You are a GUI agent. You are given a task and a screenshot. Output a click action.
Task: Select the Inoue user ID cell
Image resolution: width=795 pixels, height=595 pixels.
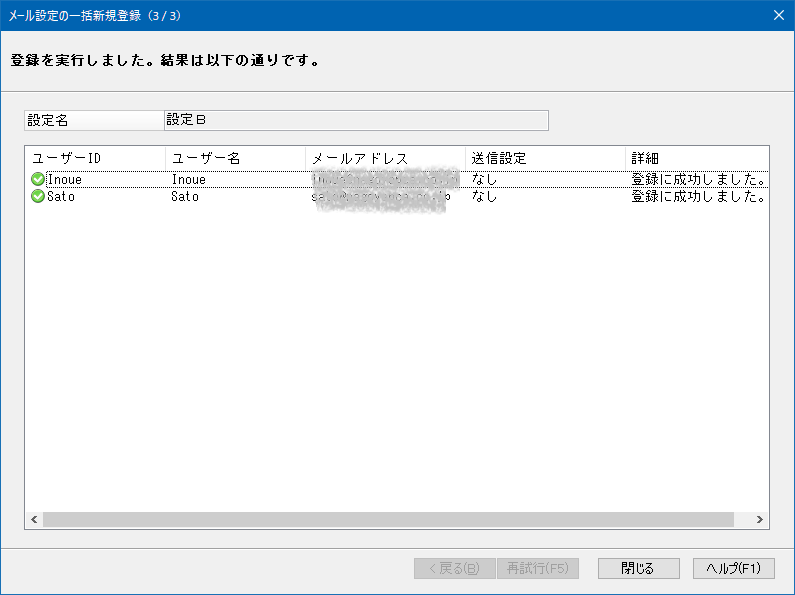click(x=64, y=179)
